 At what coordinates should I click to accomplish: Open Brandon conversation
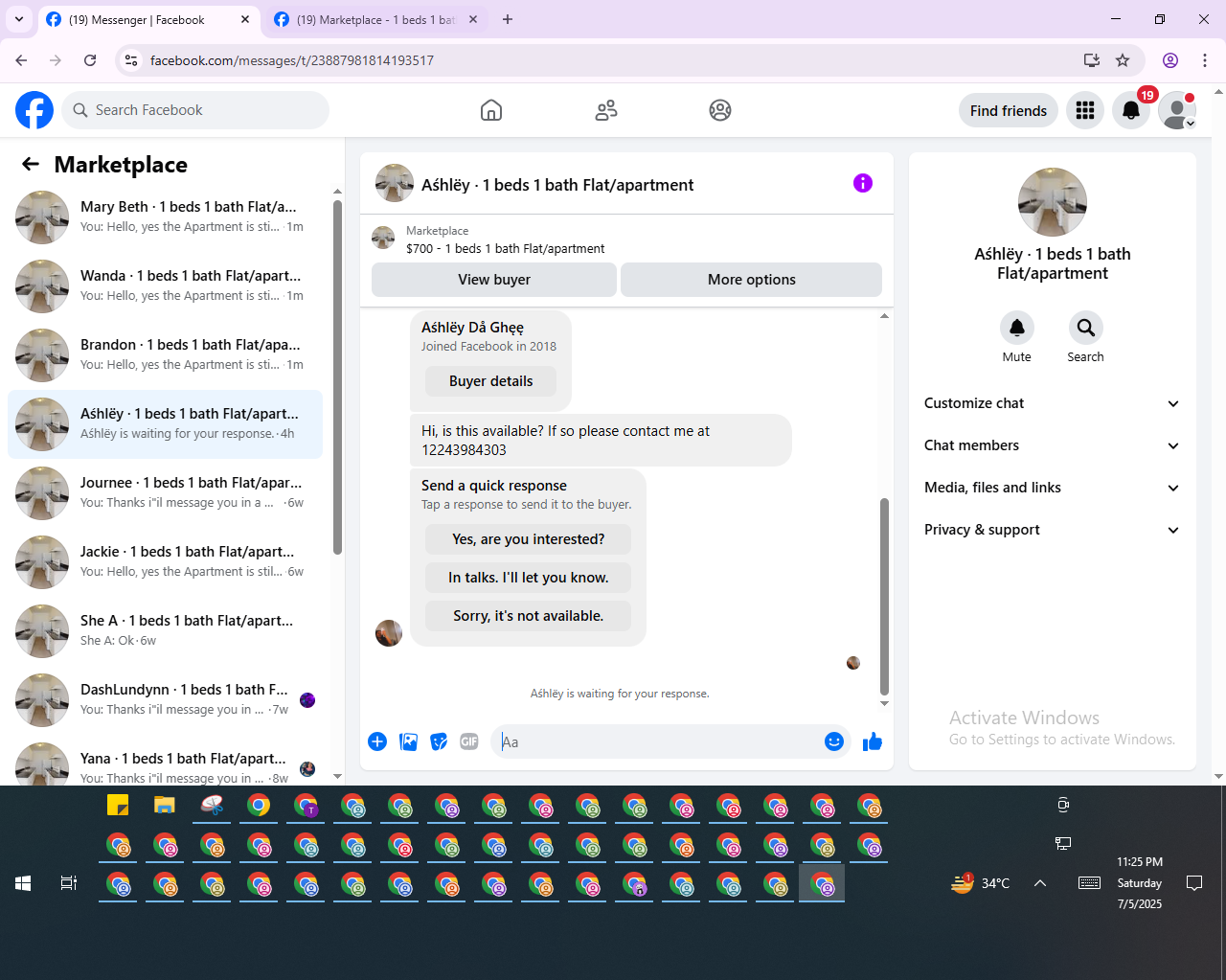(x=165, y=355)
